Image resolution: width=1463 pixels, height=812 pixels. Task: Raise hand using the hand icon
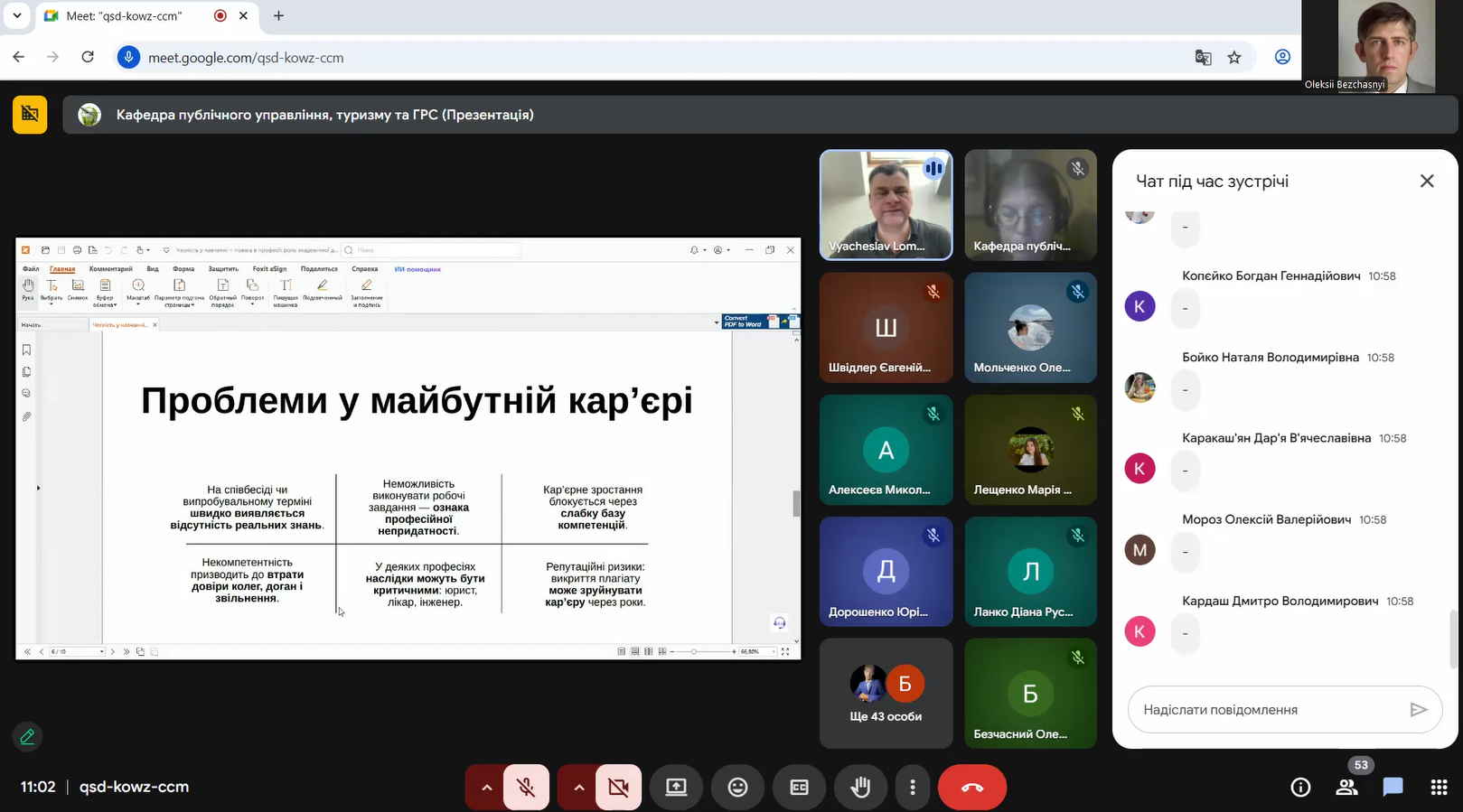point(860,788)
